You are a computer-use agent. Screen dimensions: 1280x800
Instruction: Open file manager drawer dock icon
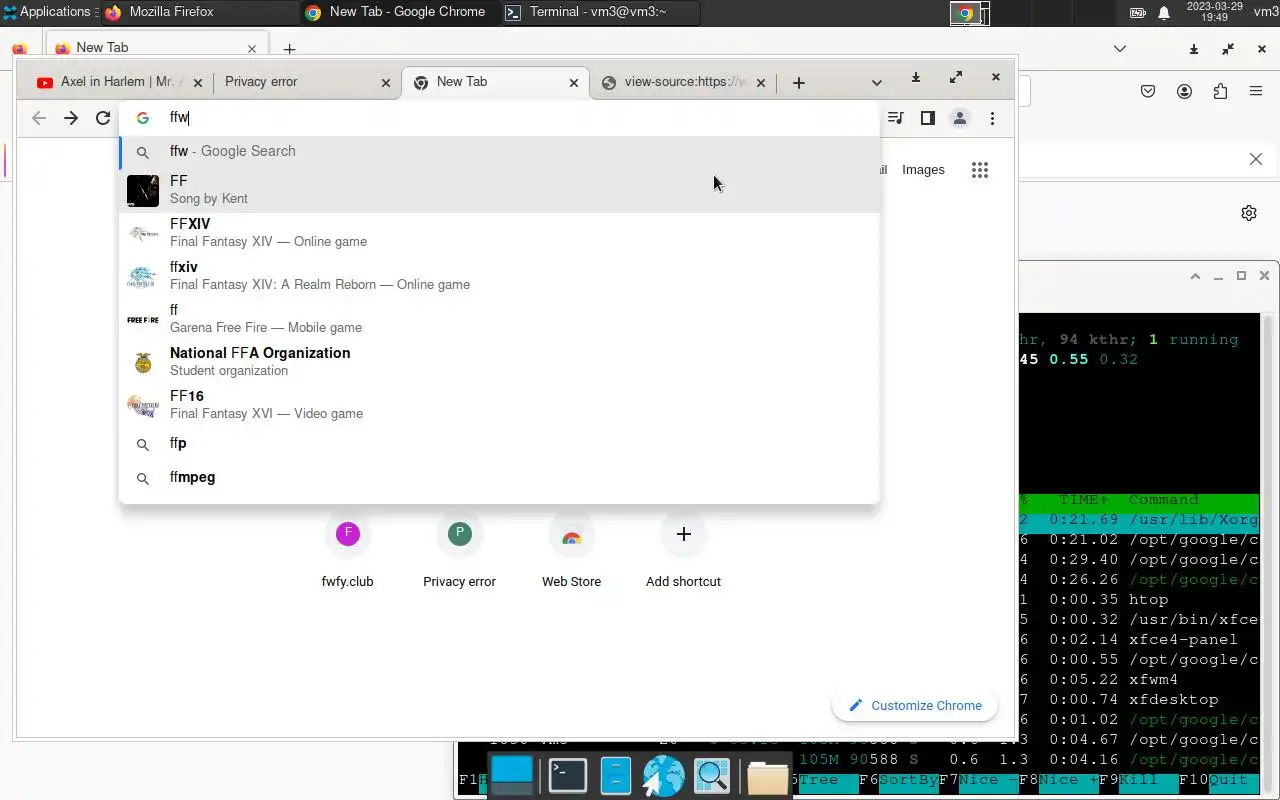tap(615, 776)
